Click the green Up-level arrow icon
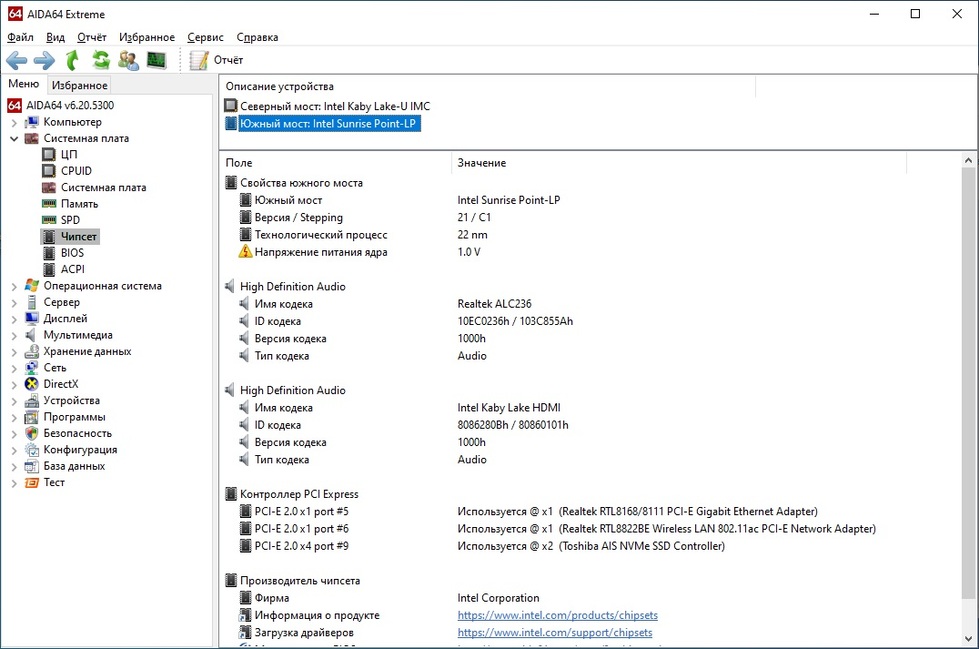Image resolution: width=979 pixels, height=649 pixels. 72,61
